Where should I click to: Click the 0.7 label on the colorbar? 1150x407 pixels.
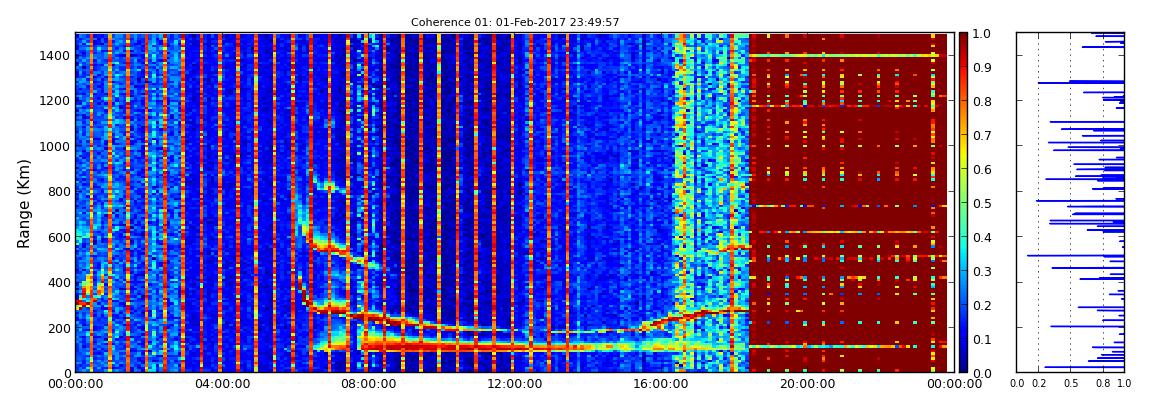pos(981,135)
